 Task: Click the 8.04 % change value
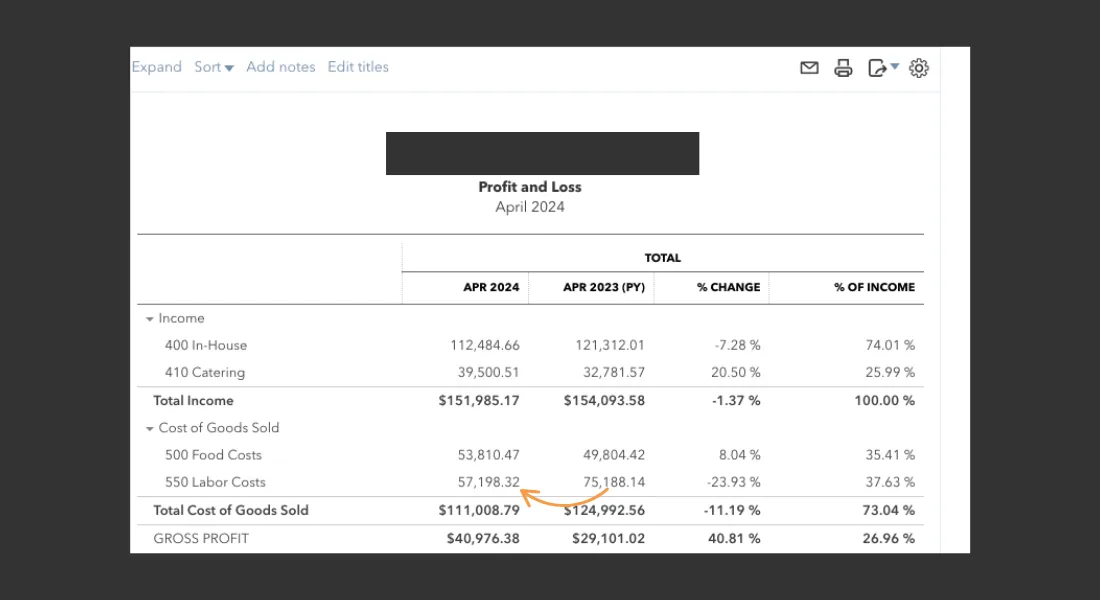click(x=739, y=455)
